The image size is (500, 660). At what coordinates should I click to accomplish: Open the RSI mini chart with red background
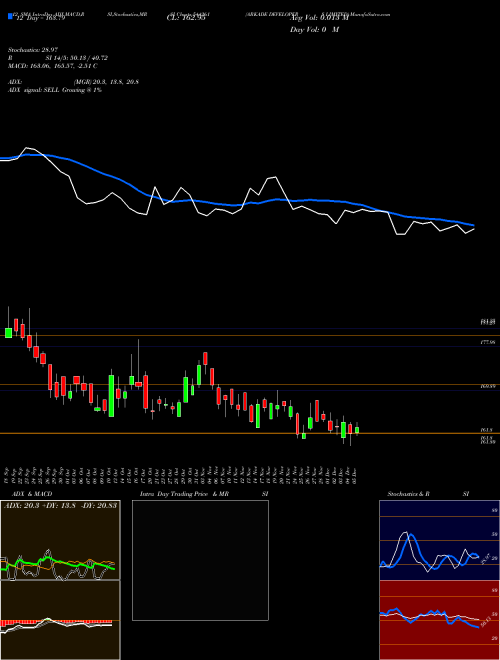(x=439, y=620)
